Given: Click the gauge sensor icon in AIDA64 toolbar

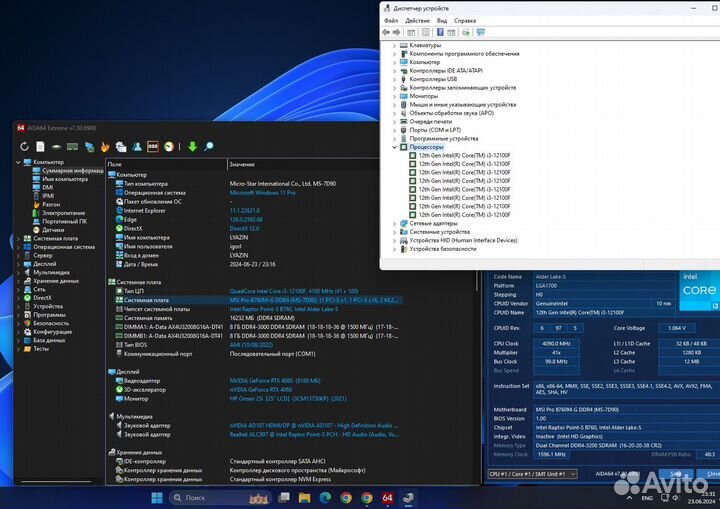Looking at the screenshot, I should click(169, 147).
